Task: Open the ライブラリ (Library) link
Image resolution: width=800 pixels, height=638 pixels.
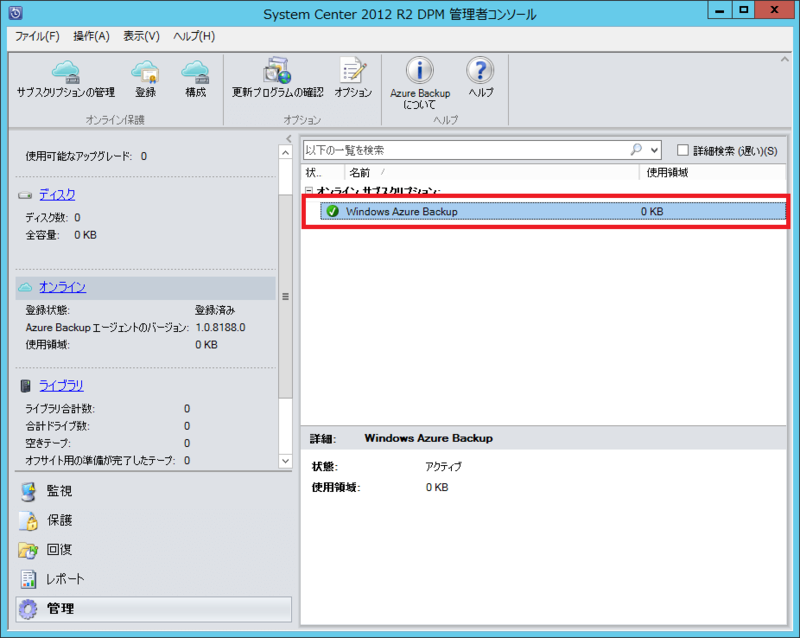Action: [60, 385]
